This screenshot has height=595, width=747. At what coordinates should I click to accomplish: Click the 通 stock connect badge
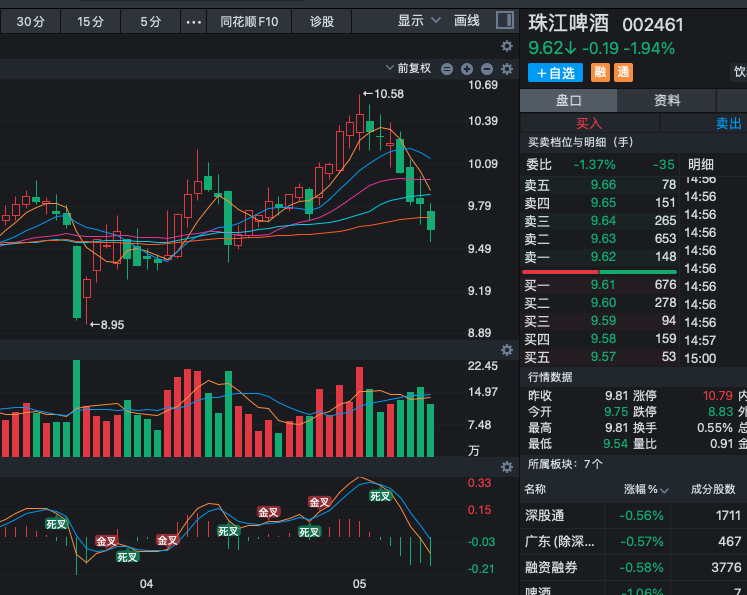(624, 73)
